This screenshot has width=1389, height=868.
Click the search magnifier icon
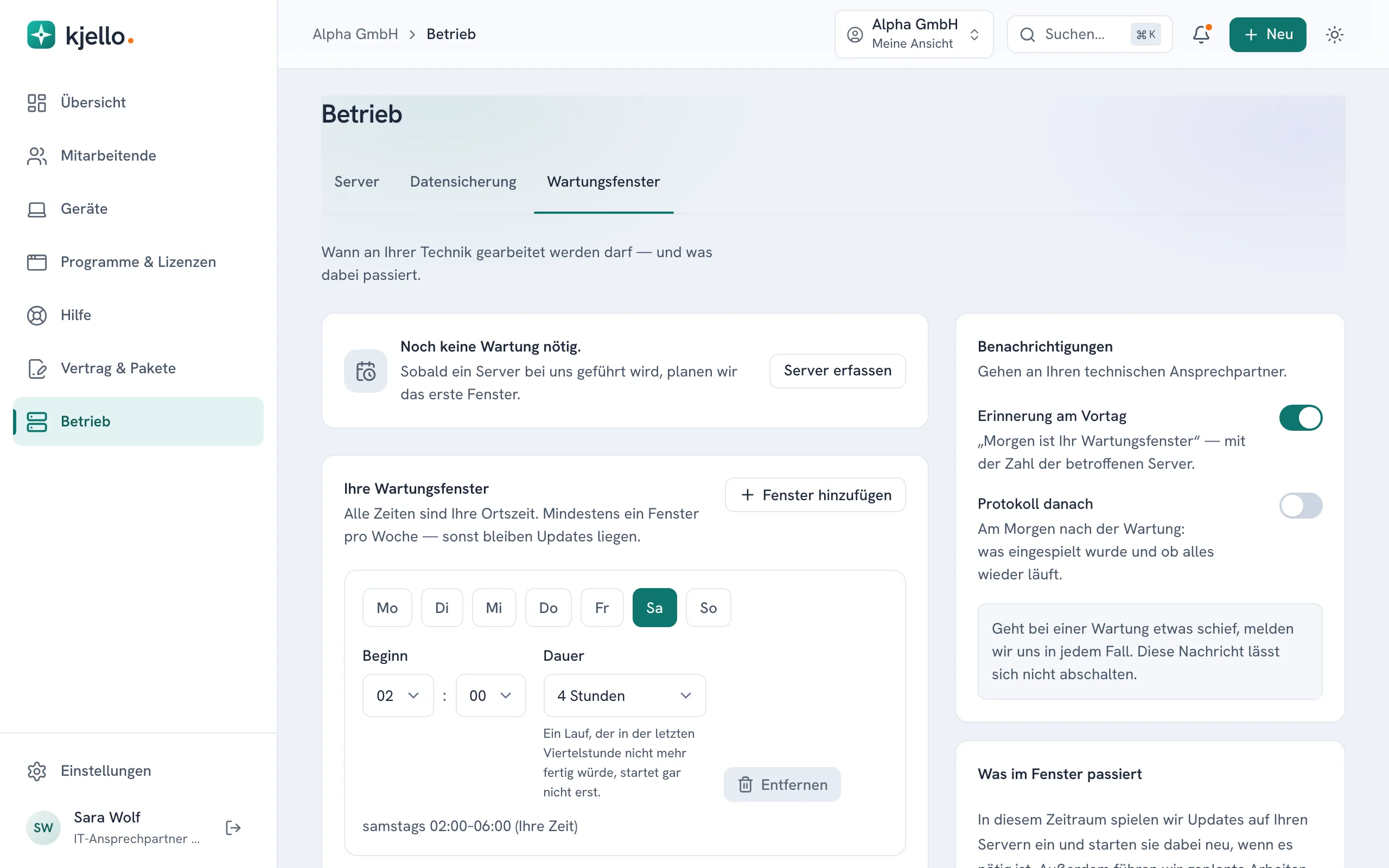tap(1028, 34)
